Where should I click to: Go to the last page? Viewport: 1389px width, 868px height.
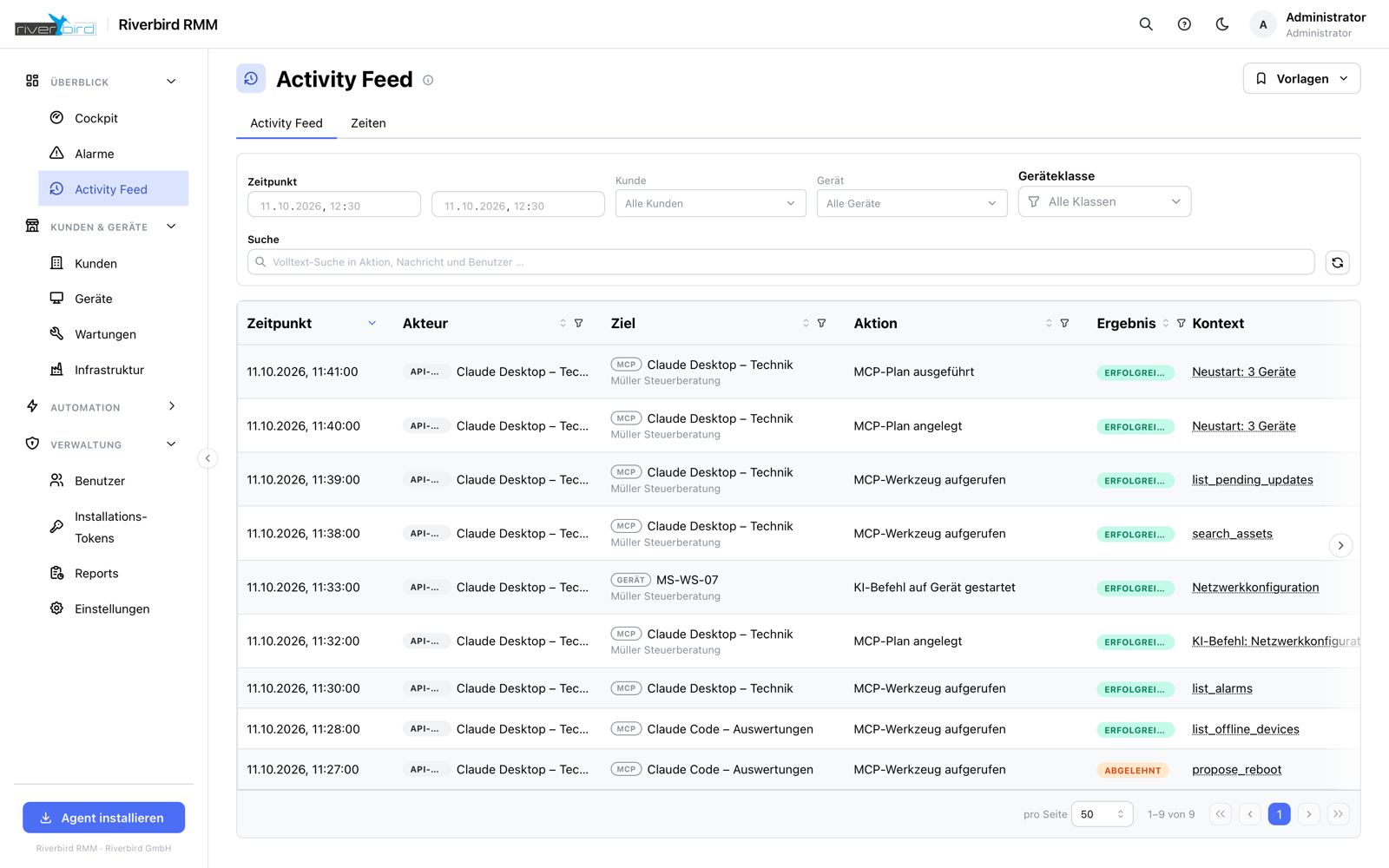(x=1339, y=814)
